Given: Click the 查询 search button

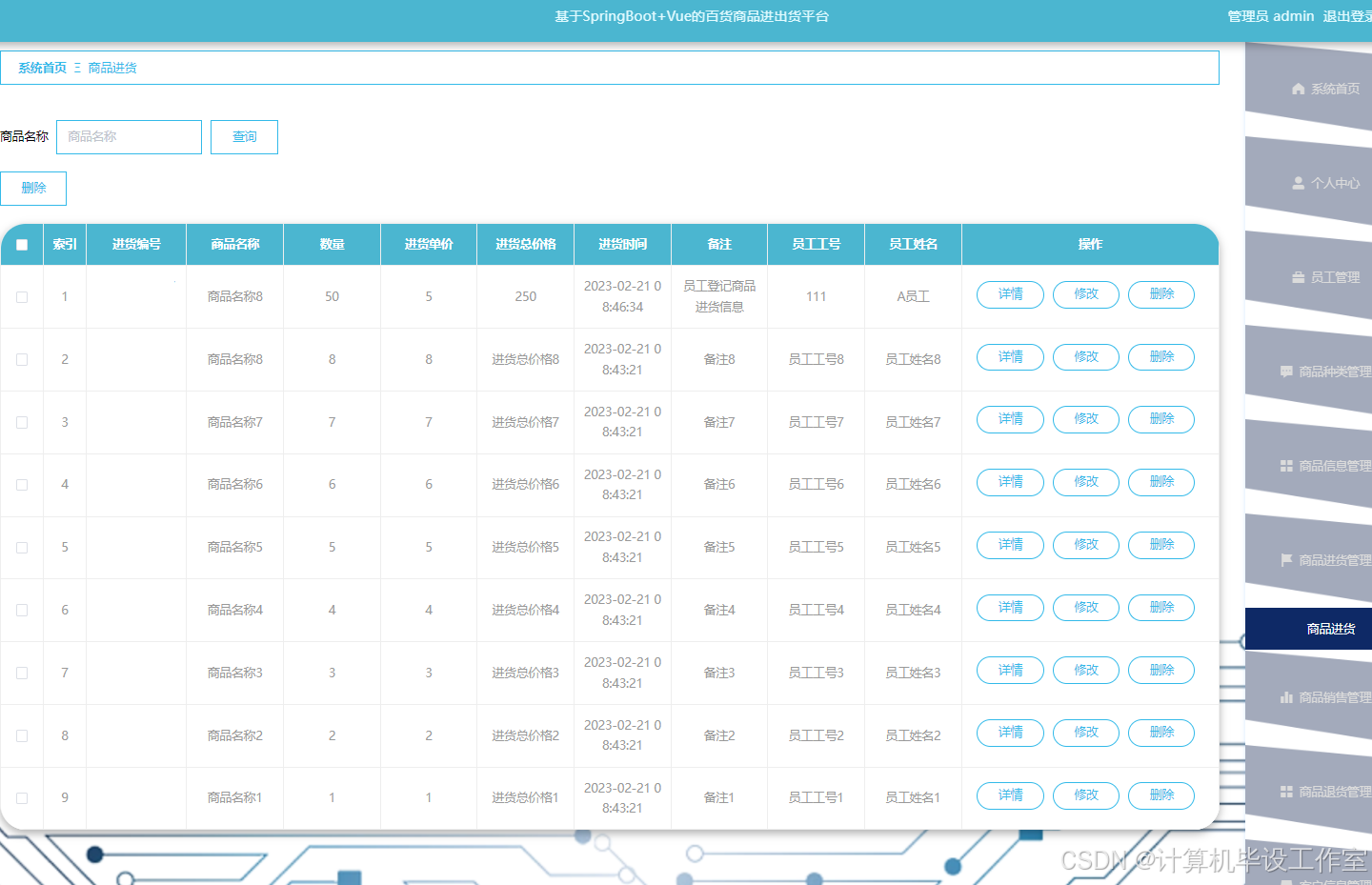Looking at the screenshot, I should coord(244,137).
